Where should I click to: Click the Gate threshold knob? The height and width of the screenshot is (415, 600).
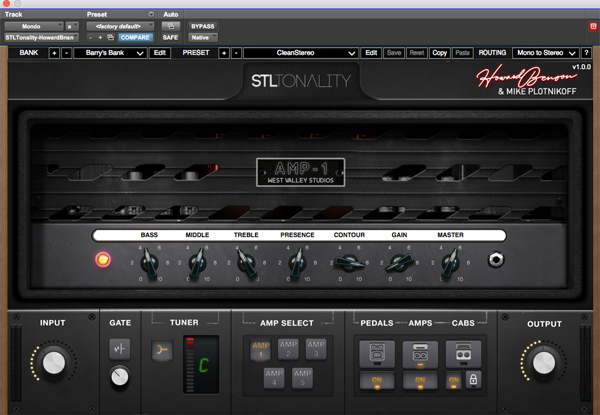pyautogui.click(x=119, y=377)
